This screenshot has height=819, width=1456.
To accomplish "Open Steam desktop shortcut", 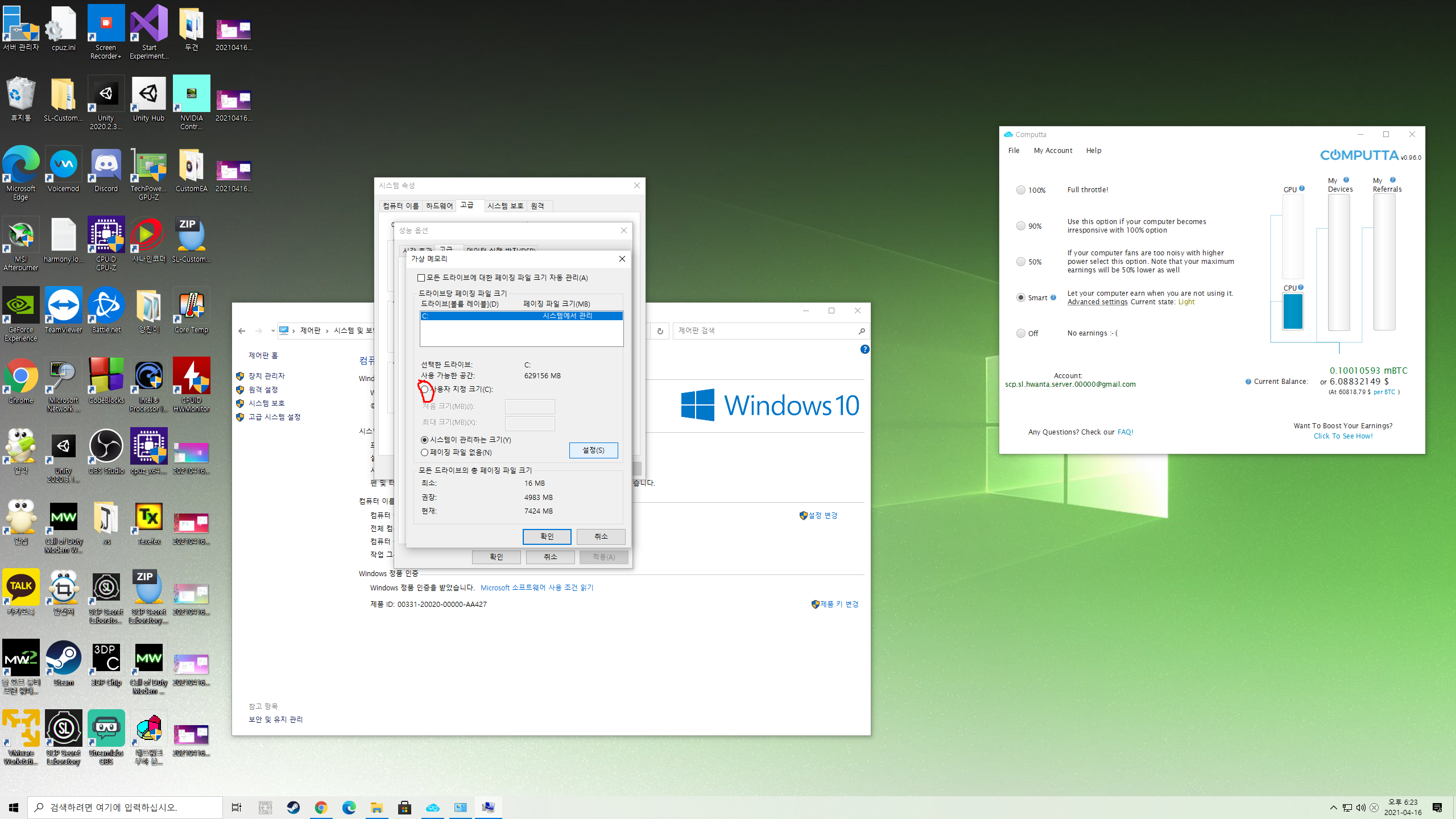I will (x=63, y=664).
